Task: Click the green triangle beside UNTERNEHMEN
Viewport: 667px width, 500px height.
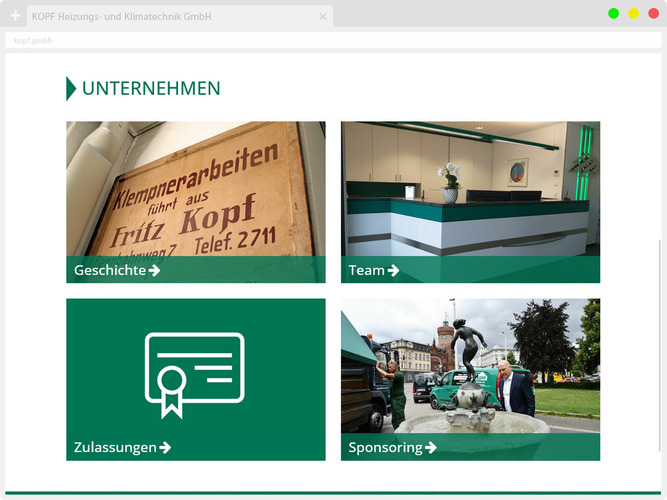Action: click(70, 88)
